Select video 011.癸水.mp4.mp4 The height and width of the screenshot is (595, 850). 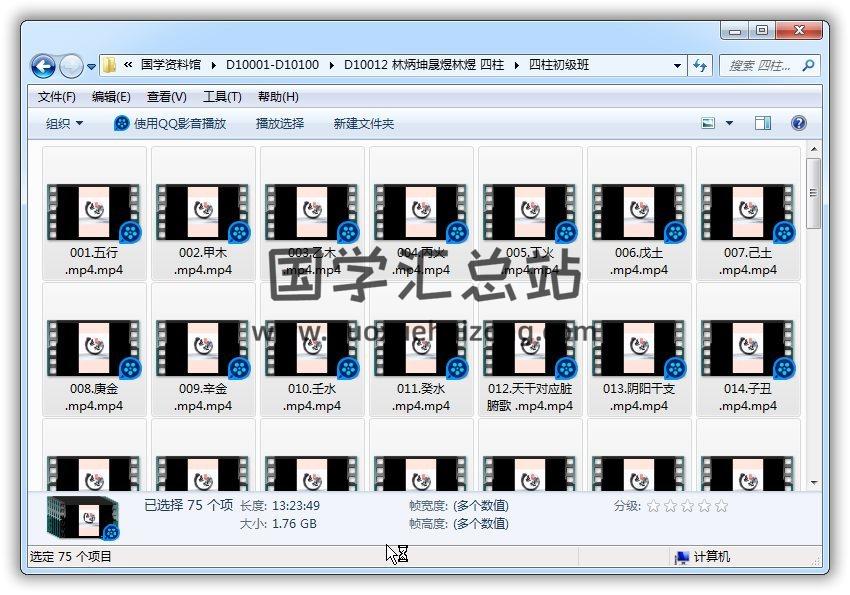(x=421, y=350)
